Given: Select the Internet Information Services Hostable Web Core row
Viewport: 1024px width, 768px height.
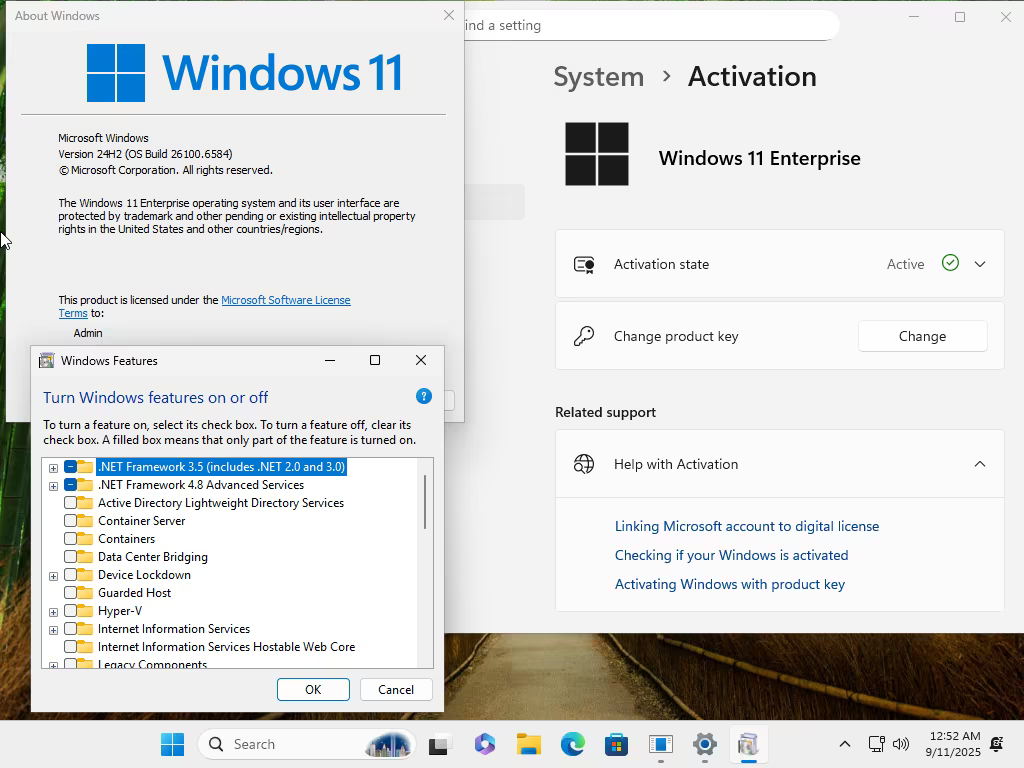Looking at the screenshot, I should pos(226,647).
